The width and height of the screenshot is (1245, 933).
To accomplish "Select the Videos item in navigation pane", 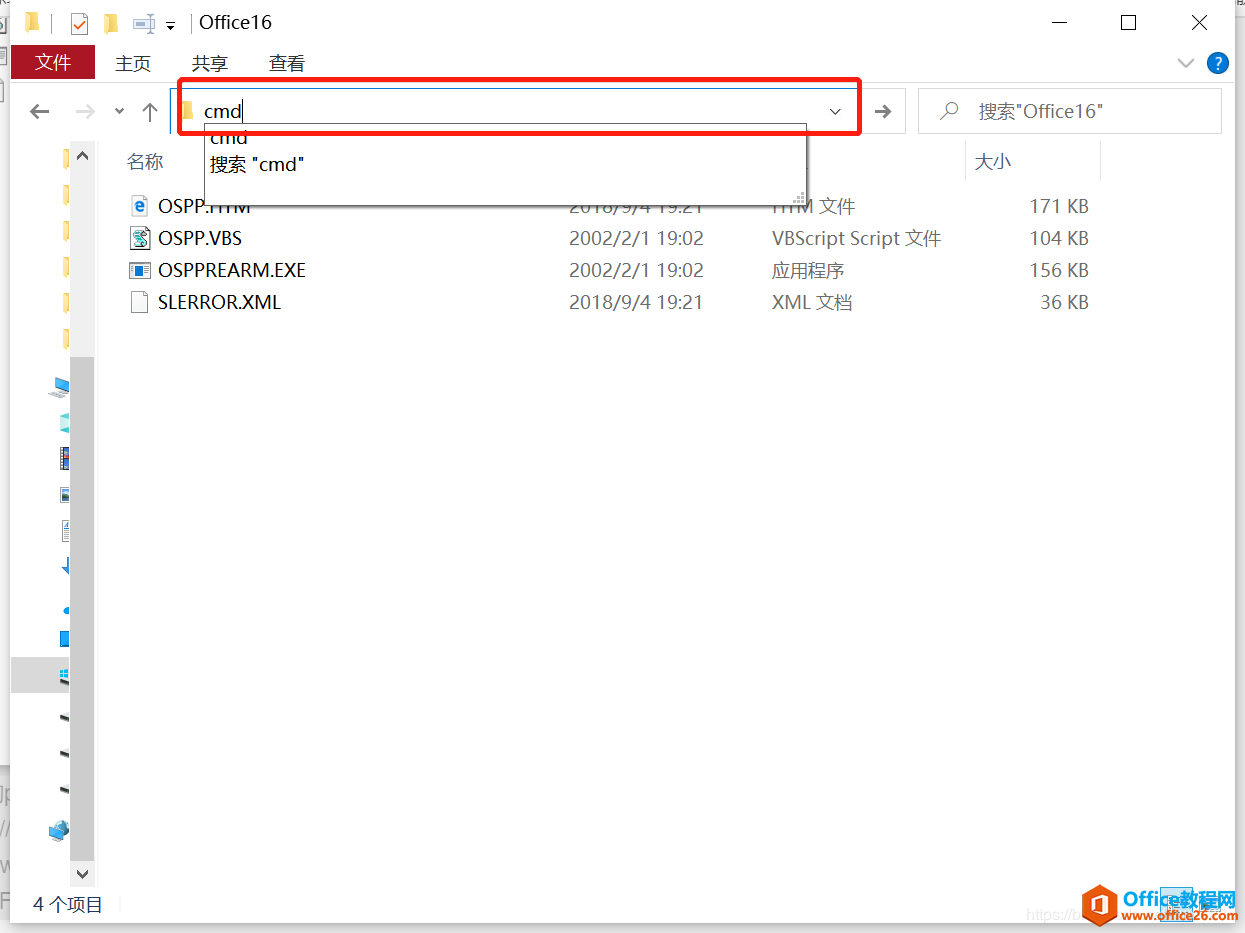I will (x=65, y=458).
